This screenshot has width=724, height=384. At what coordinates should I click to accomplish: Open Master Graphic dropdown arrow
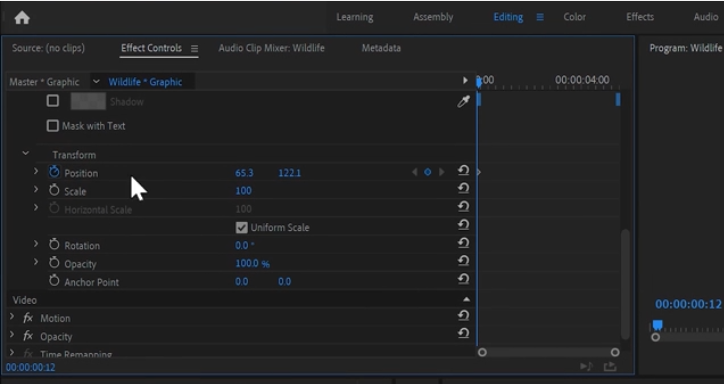coord(96,82)
